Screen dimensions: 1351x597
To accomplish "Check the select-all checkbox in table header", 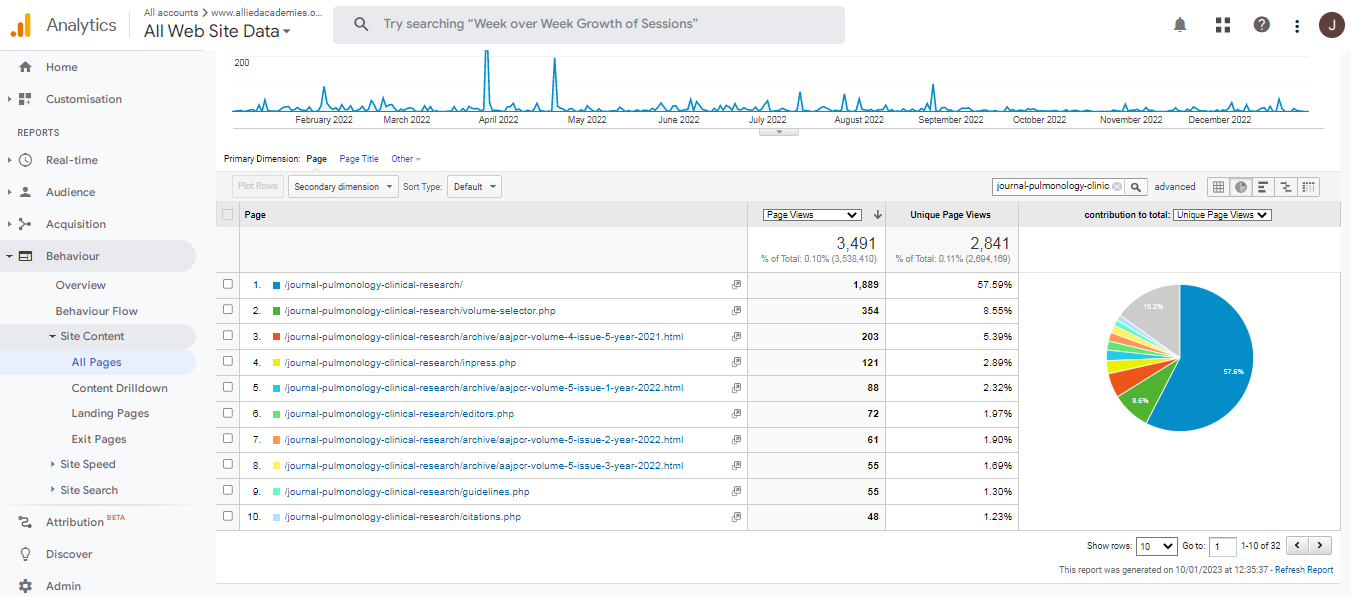I will click(x=228, y=215).
